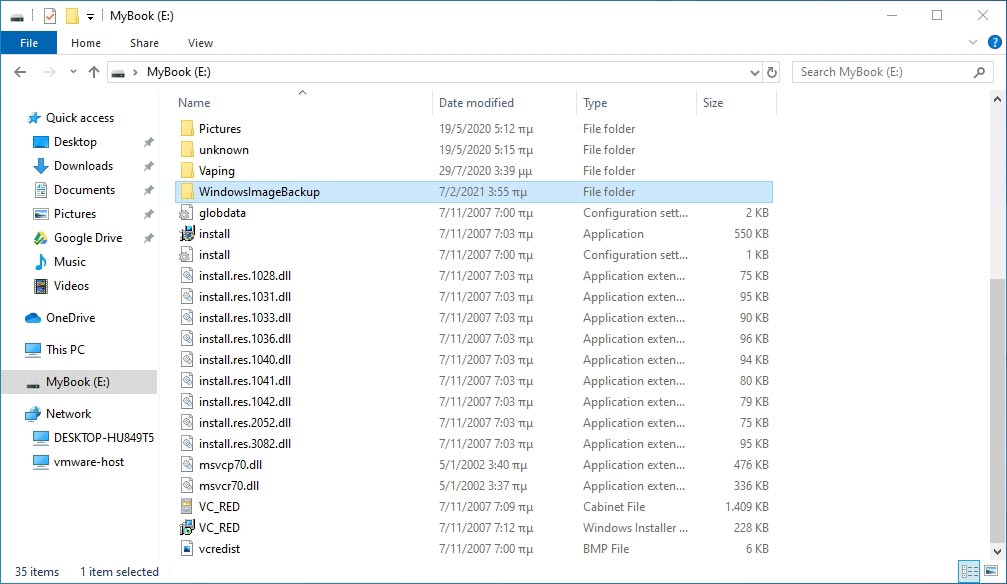Select the WindowsImageBackup folder icon
This screenshot has width=1007, height=584.
pyautogui.click(x=186, y=191)
